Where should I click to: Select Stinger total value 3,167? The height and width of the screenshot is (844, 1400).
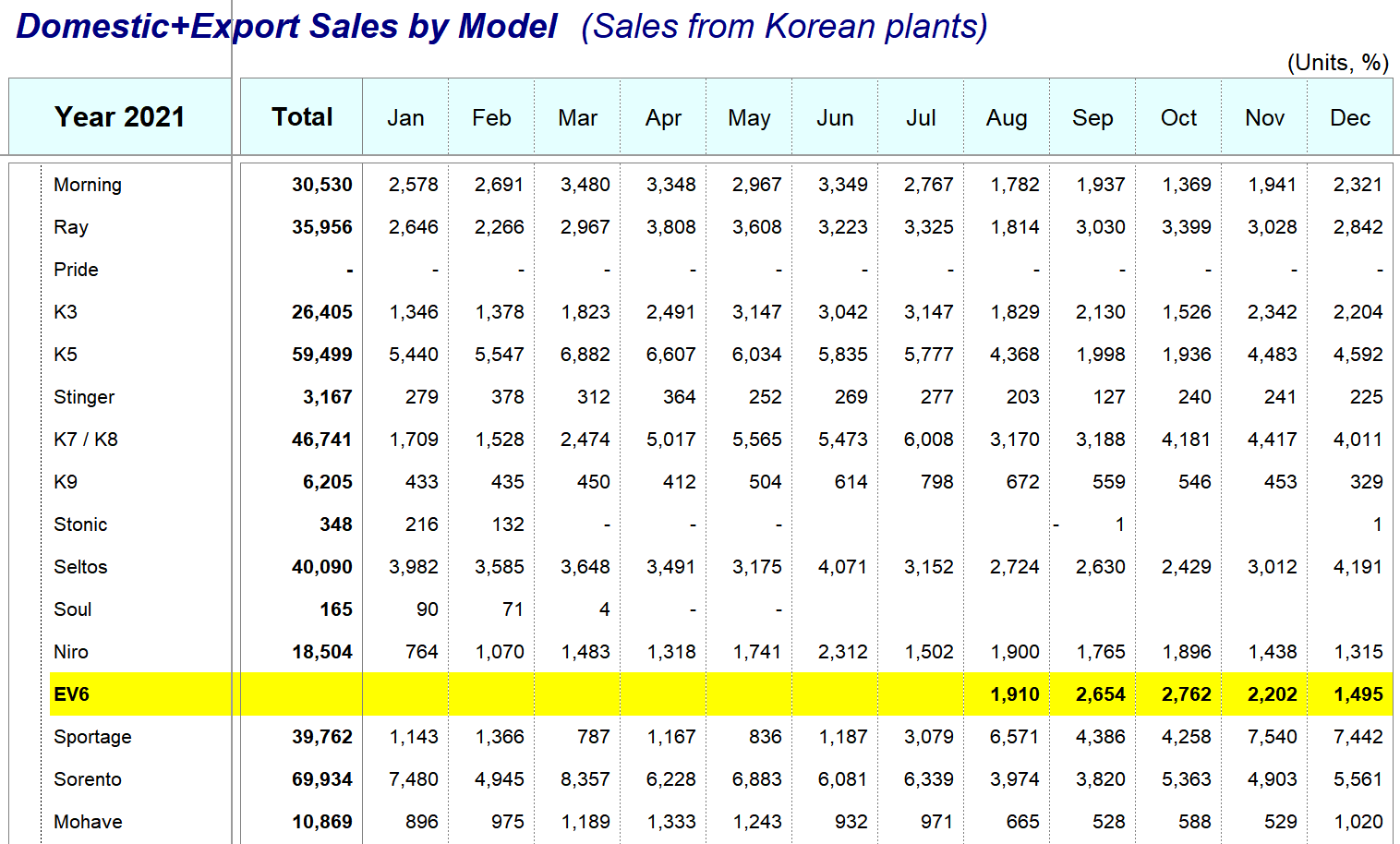tap(328, 397)
